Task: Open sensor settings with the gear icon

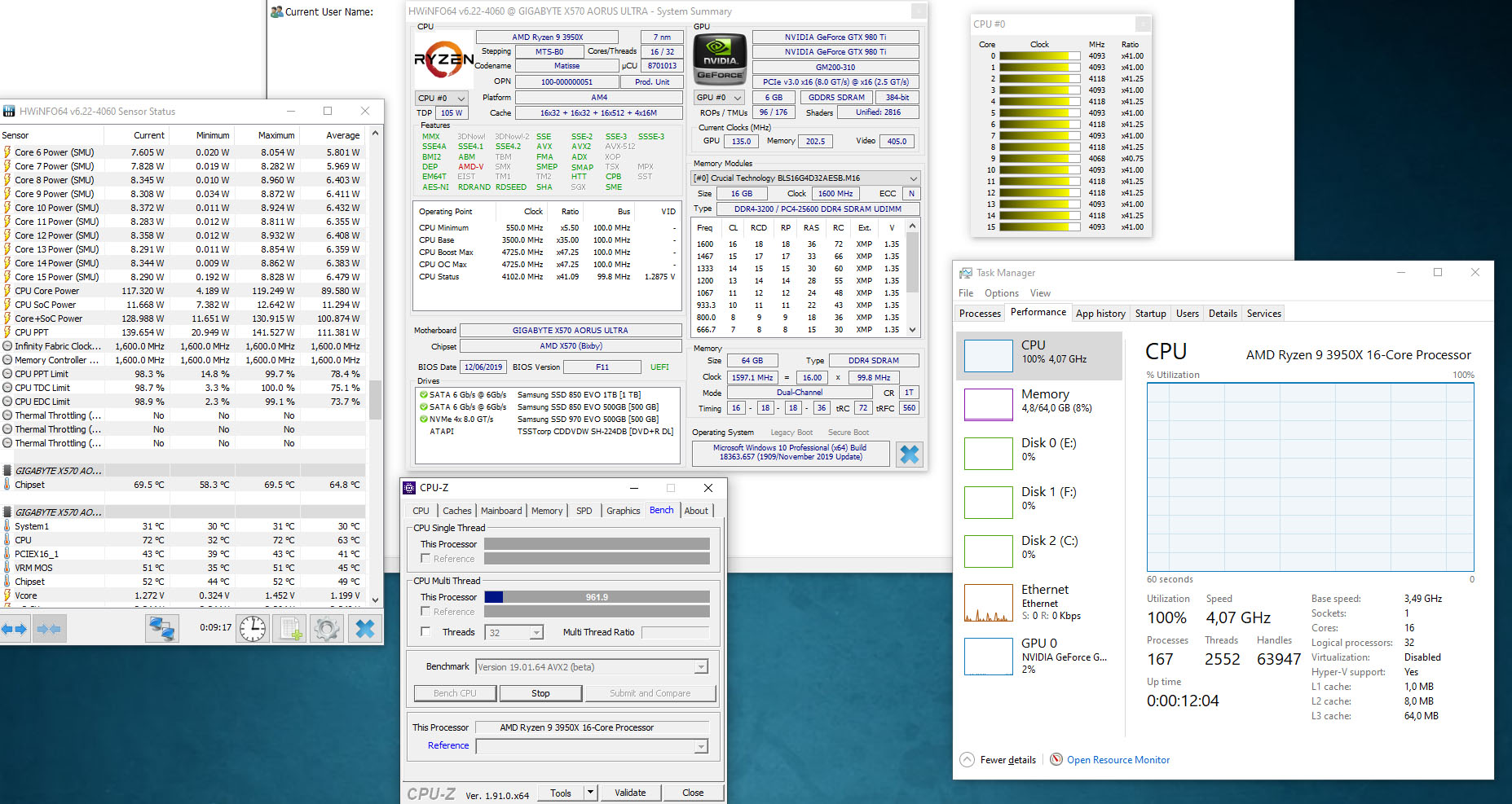Action: [327, 628]
